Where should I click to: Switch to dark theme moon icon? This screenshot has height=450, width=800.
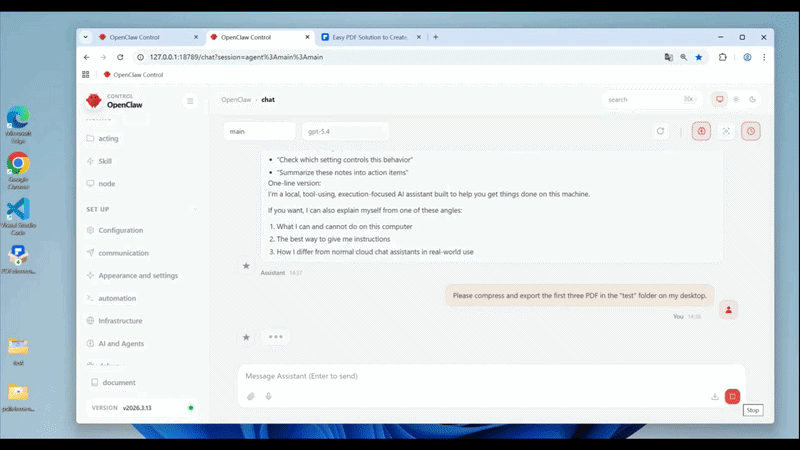pos(753,99)
